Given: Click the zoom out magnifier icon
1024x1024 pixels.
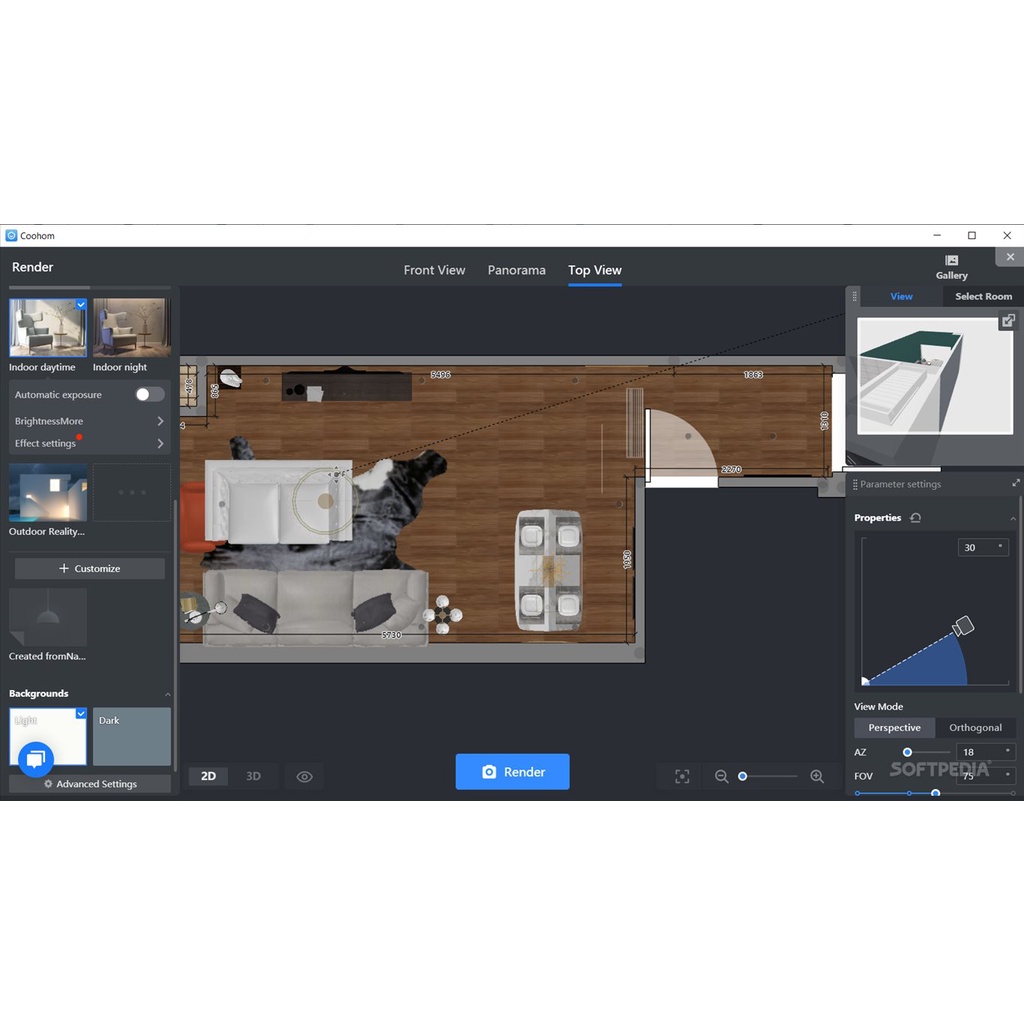Looking at the screenshot, I should pos(721,776).
